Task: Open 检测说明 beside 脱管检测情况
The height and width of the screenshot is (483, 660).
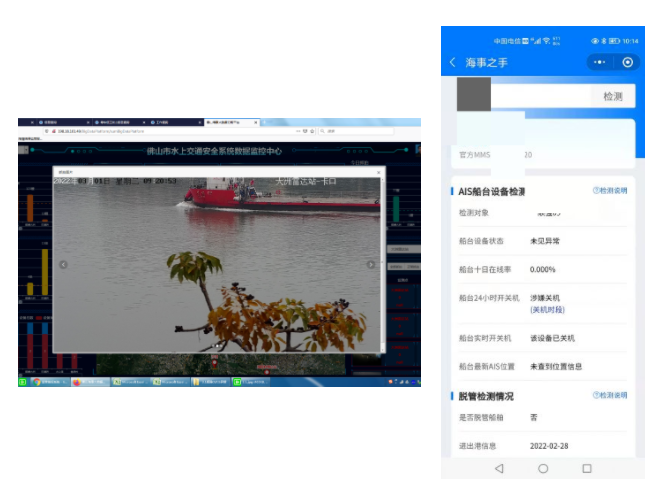Action: tap(610, 396)
